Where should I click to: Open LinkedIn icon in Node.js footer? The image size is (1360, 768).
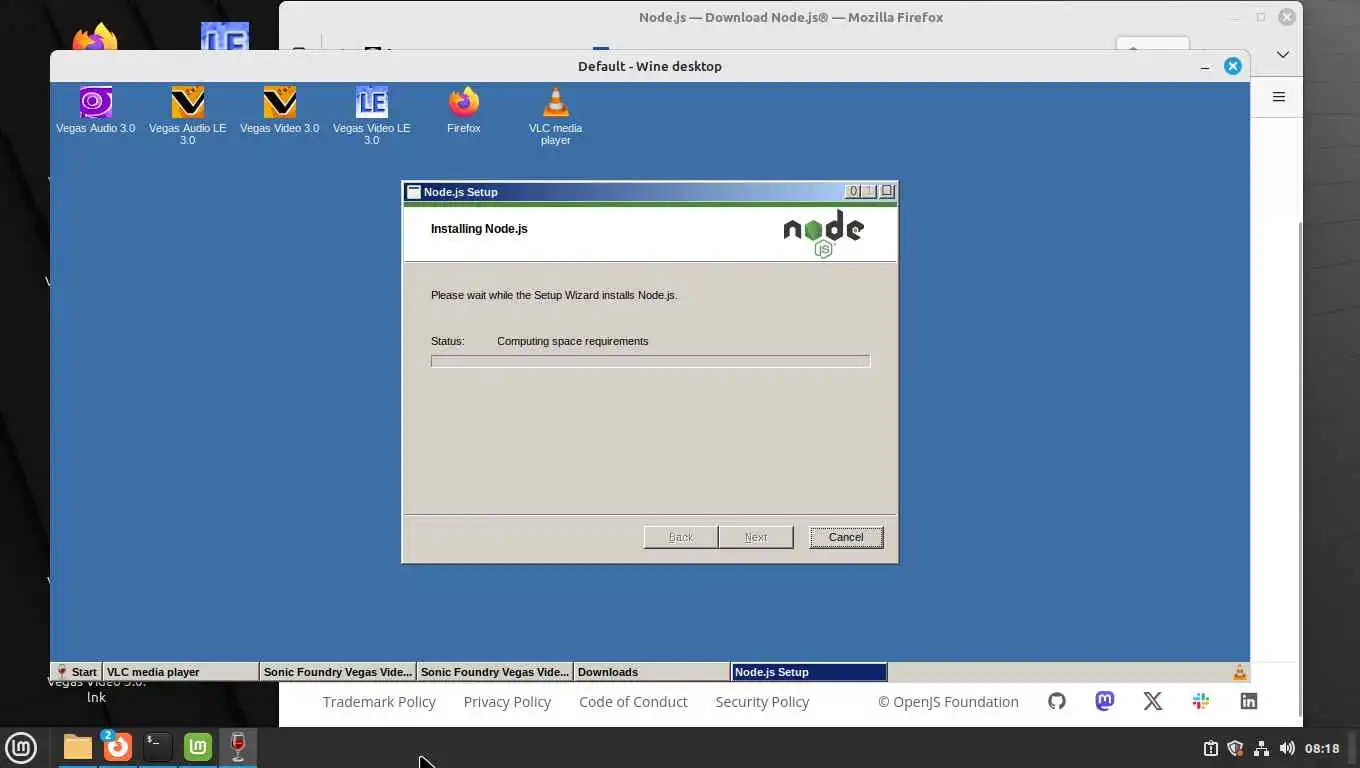pos(1249,701)
